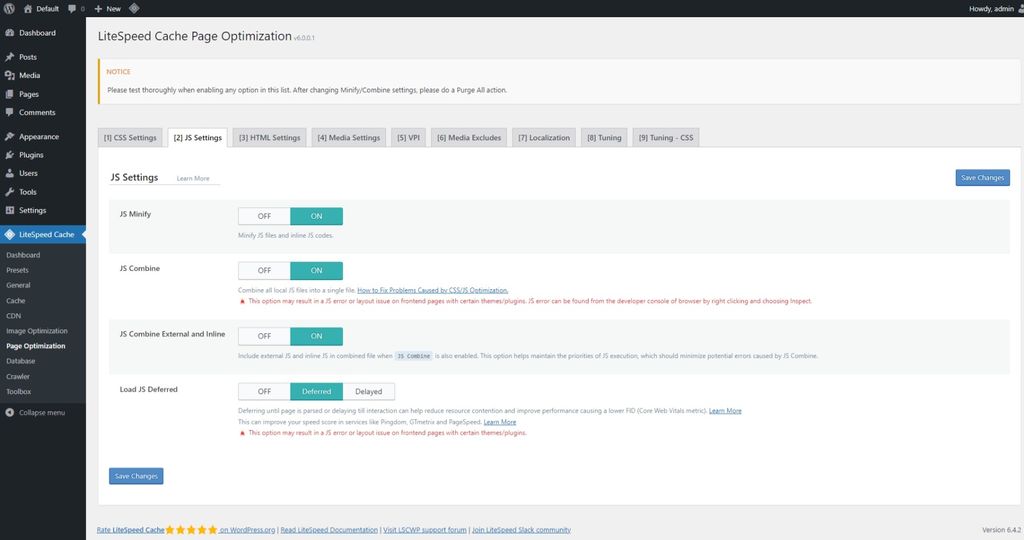Turn JS Minify ON
Image resolution: width=1024 pixels, height=540 pixels.
click(x=316, y=216)
